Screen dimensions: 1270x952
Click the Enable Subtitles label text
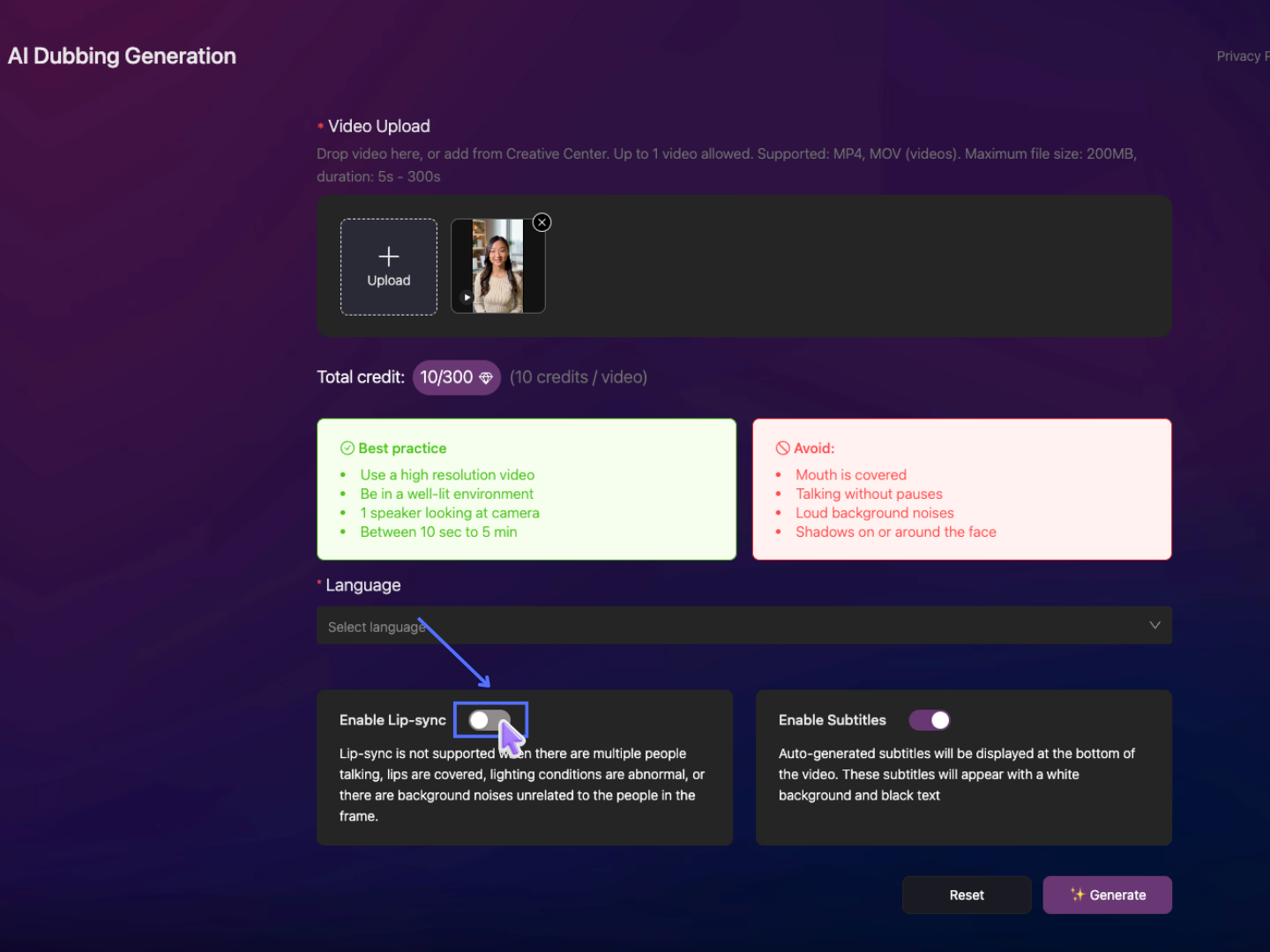[832, 720]
